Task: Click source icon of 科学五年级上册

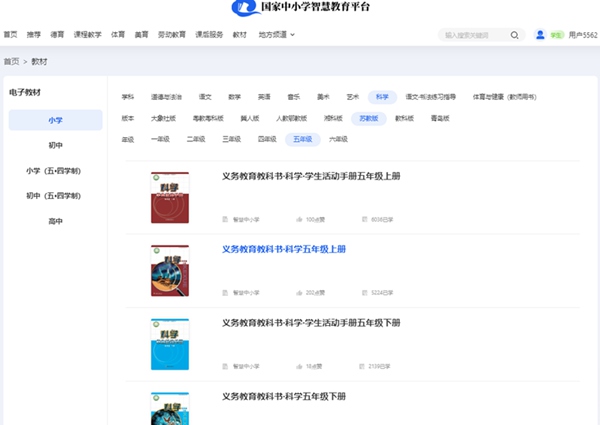Action: [225, 293]
